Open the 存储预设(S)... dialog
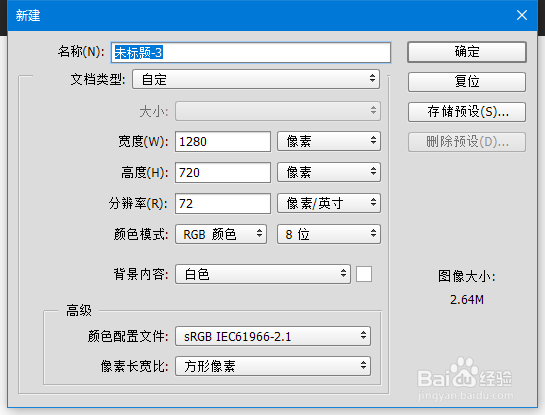 [467, 112]
